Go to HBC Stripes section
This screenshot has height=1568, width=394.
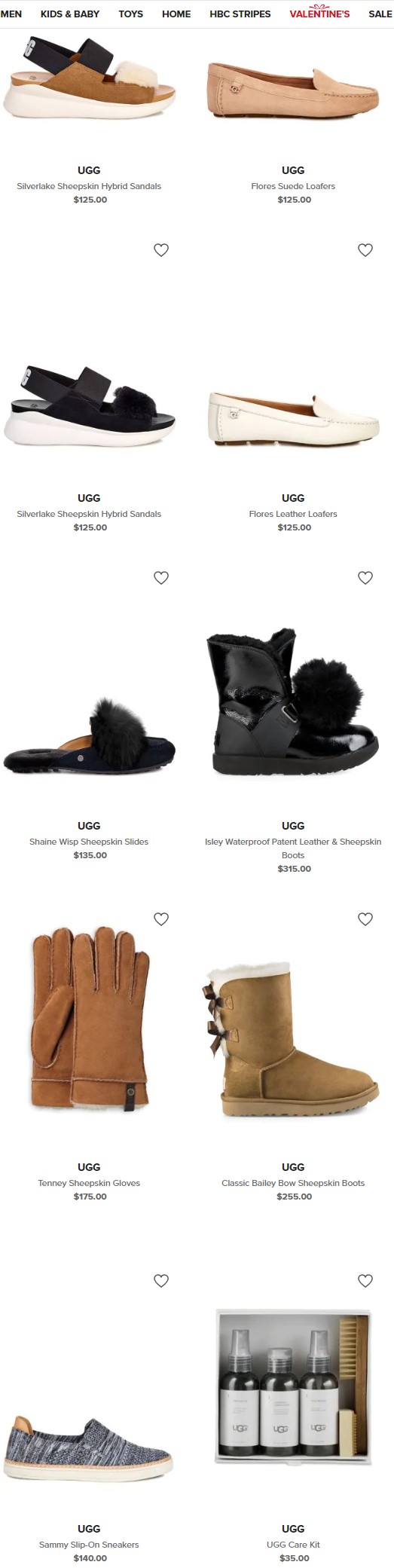240,14
